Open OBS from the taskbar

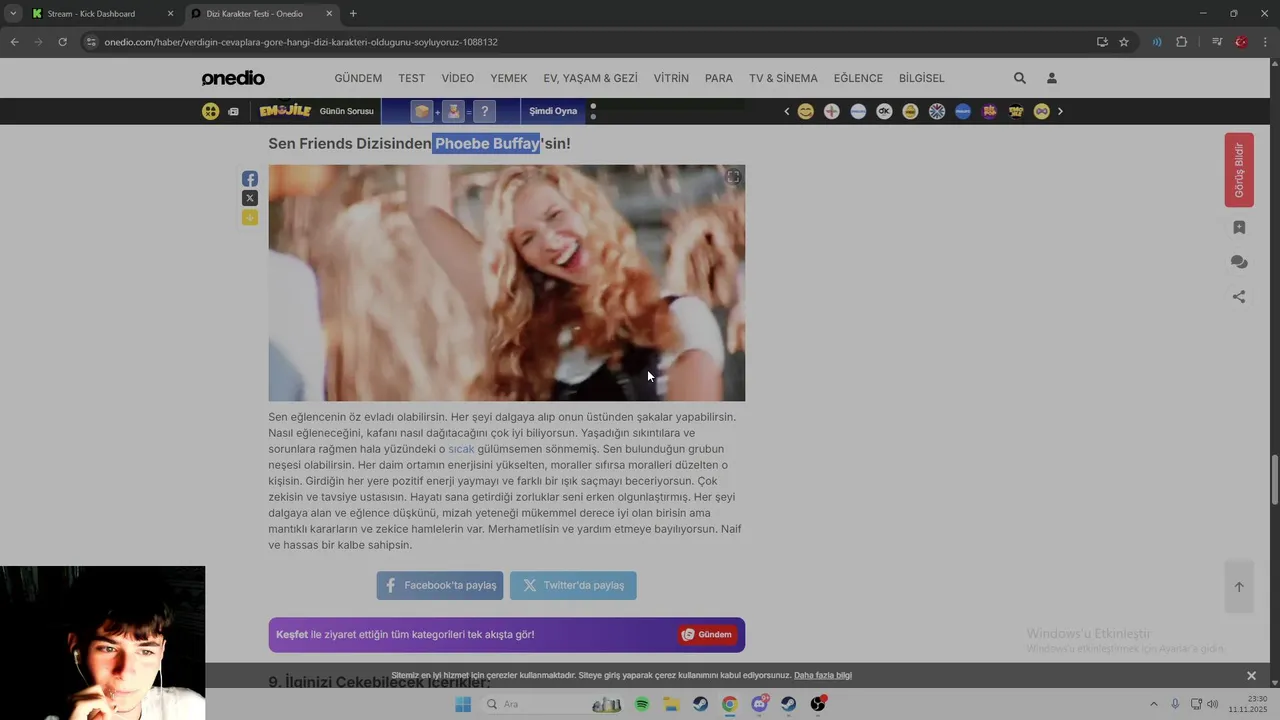click(x=818, y=704)
